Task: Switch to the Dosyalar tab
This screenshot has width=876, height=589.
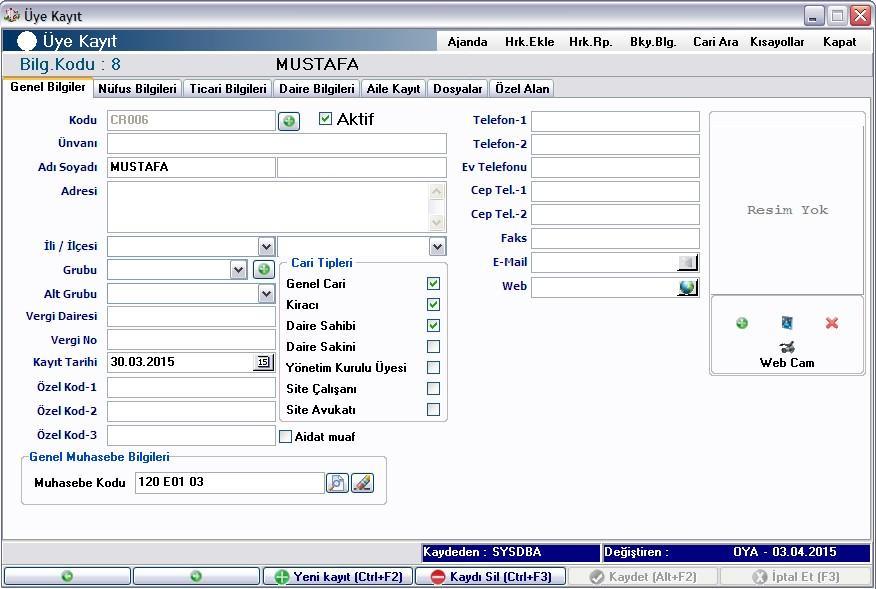Action: [x=458, y=89]
